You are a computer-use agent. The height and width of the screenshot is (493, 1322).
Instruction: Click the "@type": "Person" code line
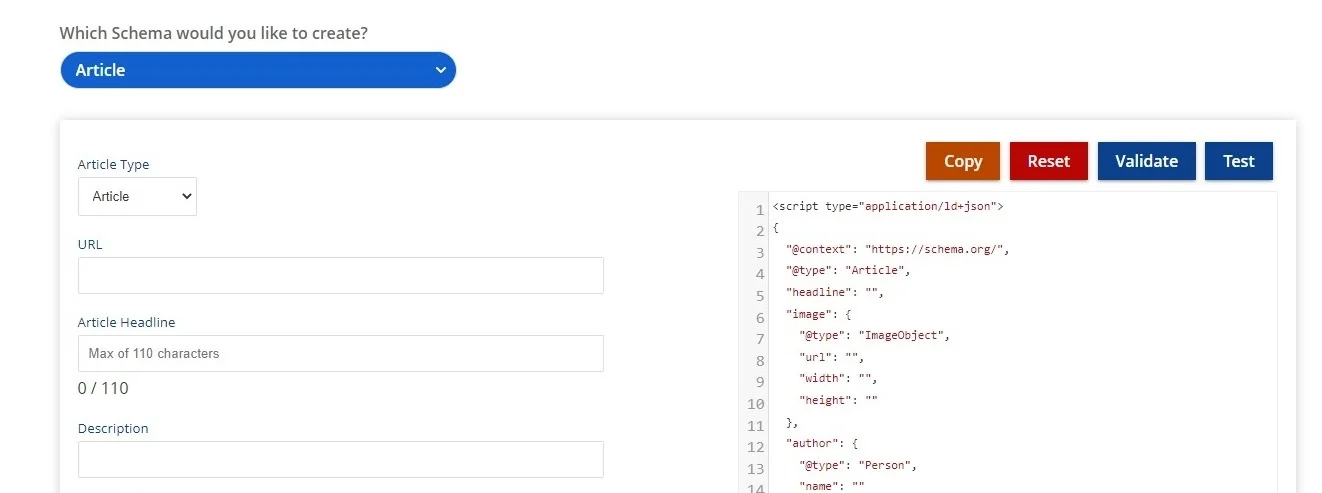point(858,465)
